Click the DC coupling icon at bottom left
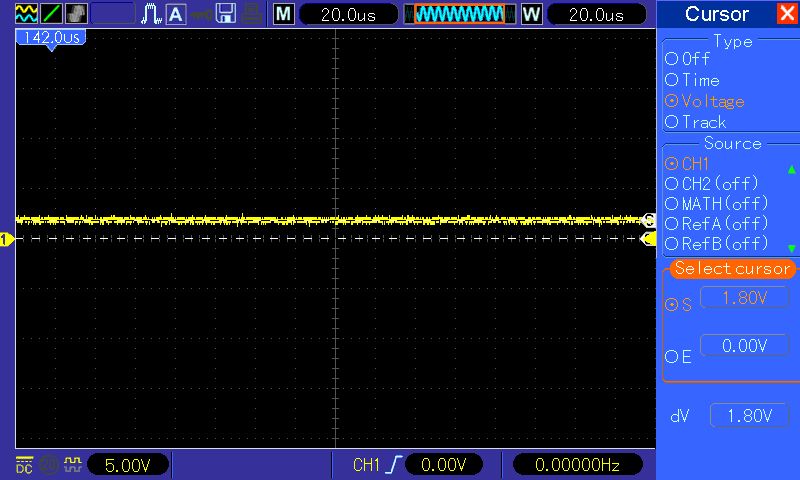 tap(24, 464)
